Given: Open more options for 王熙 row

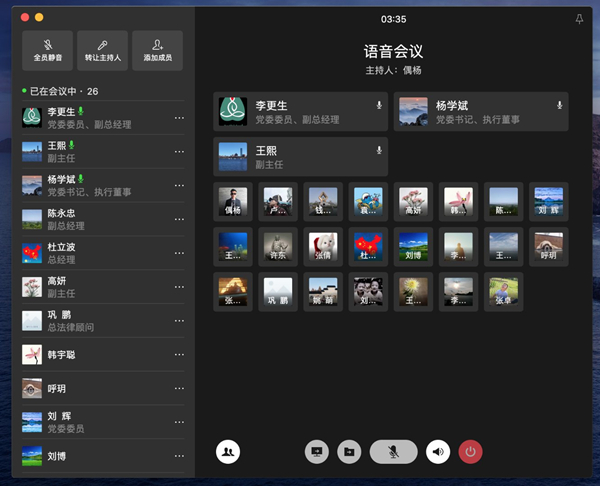Looking at the screenshot, I should 179,152.
